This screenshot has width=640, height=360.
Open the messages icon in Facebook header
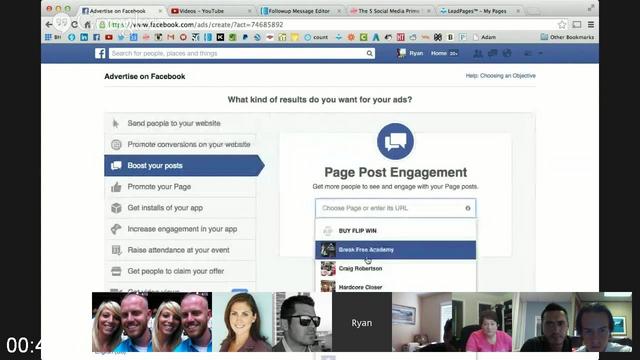pos(493,53)
